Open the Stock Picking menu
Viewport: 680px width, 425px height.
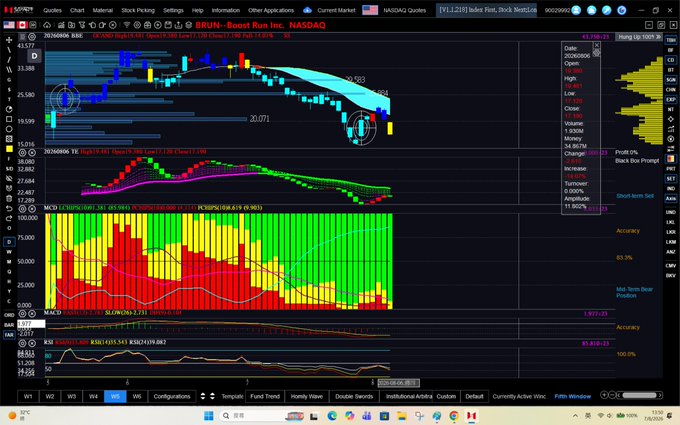pyautogui.click(x=138, y=10)
